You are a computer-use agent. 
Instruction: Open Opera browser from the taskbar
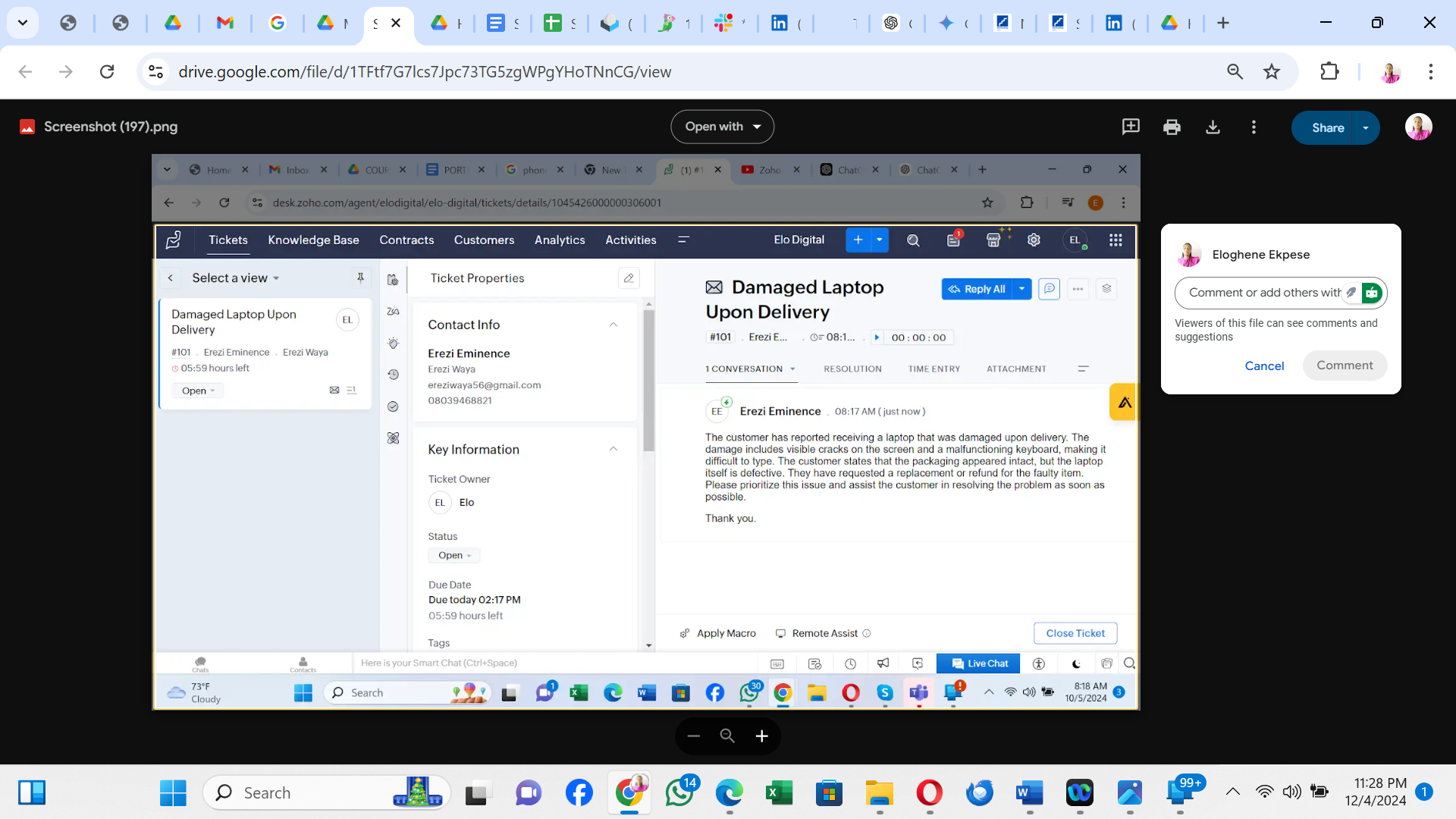[929, 793]
